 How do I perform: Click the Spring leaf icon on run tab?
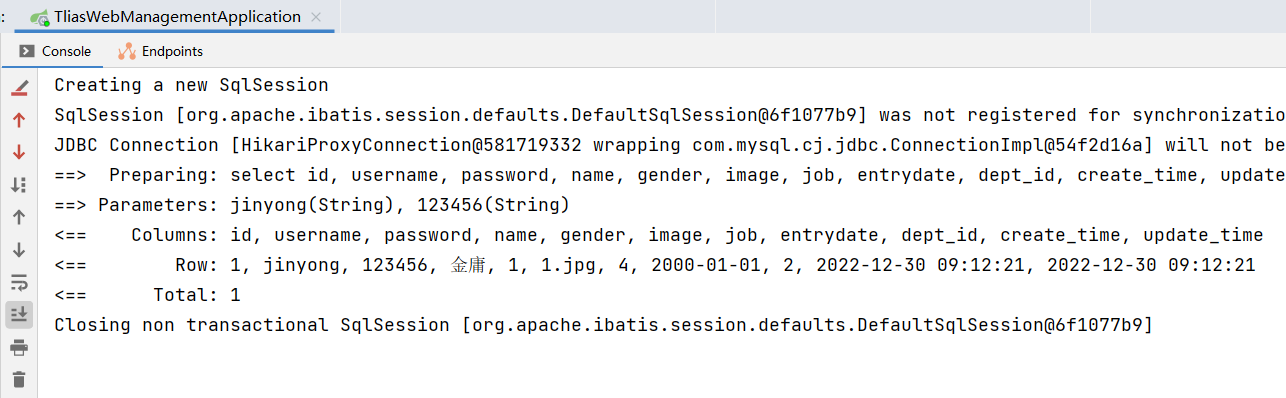click(x=40, y=18)
